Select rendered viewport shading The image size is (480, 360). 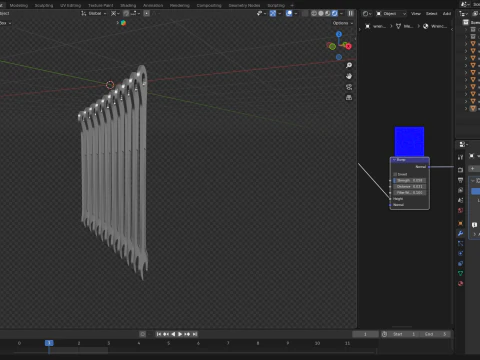(x=335, y=13)
